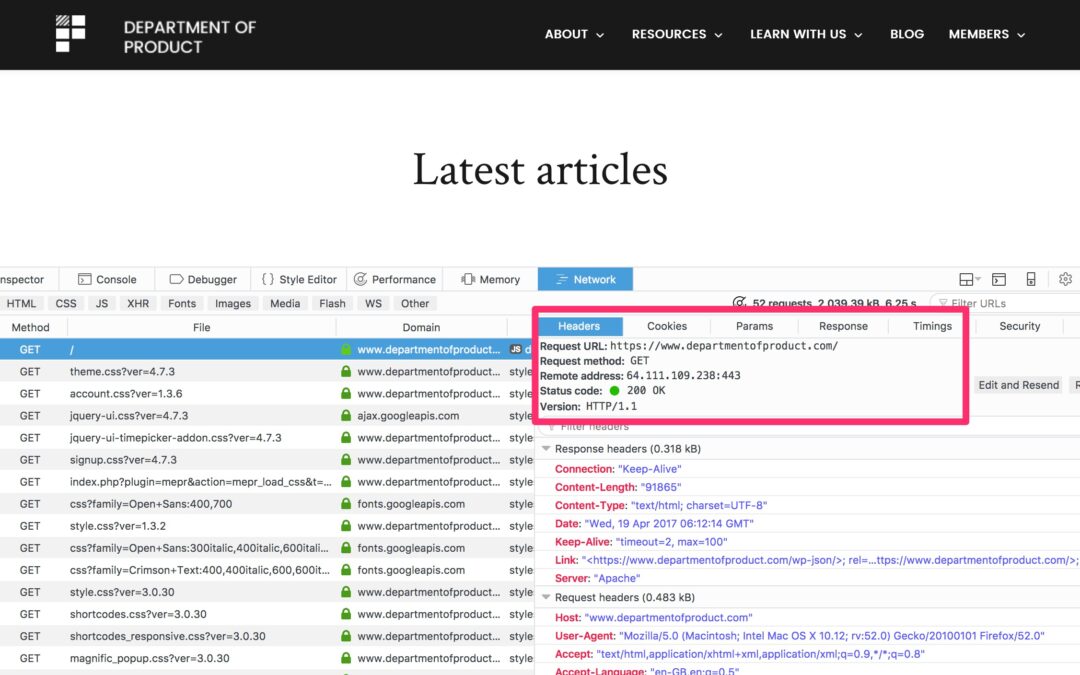Sort requests by File column header
This screenshot has width=1080, height=675.
tap(202, 327)
